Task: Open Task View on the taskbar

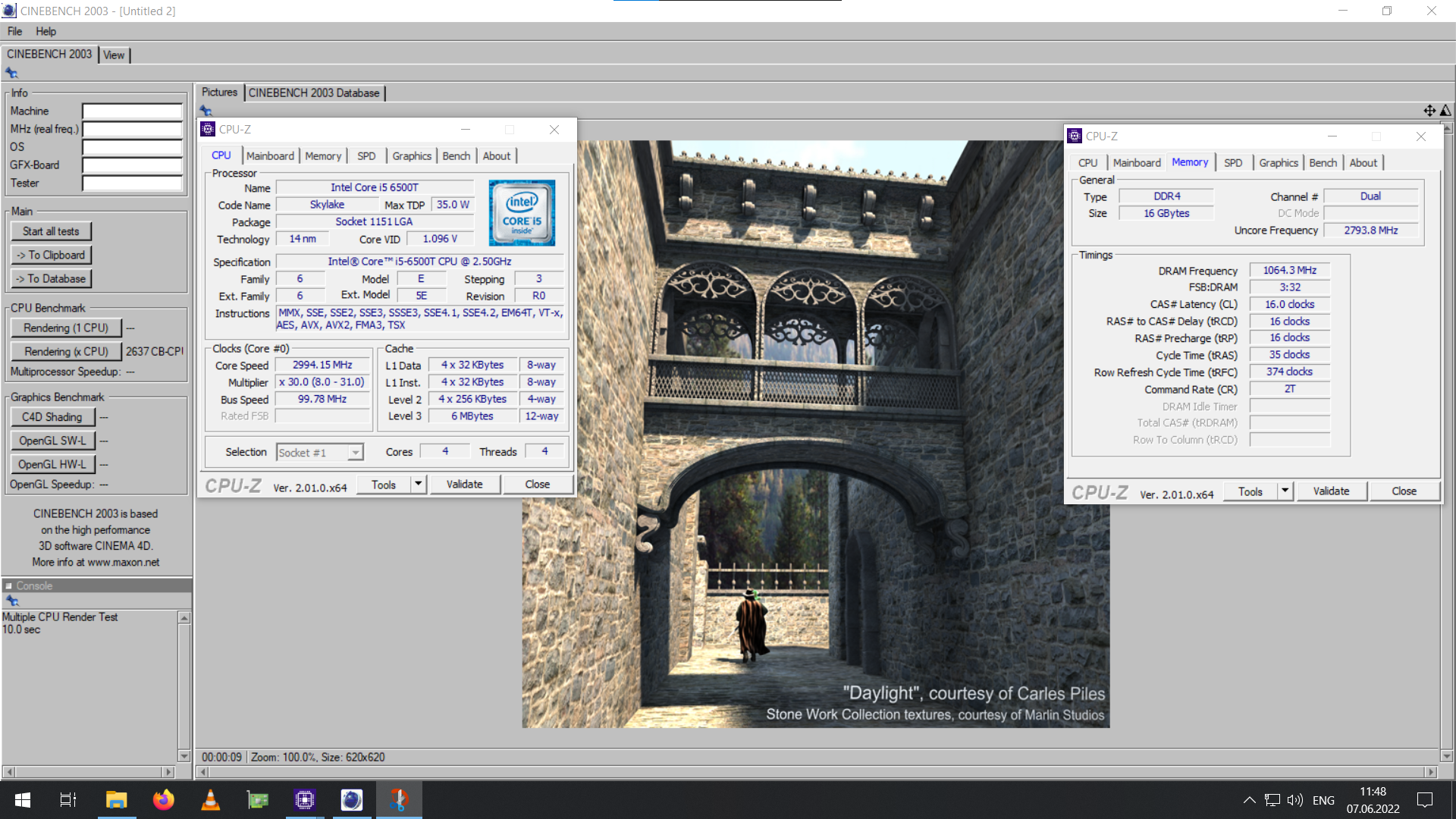Action: [68, 800]
